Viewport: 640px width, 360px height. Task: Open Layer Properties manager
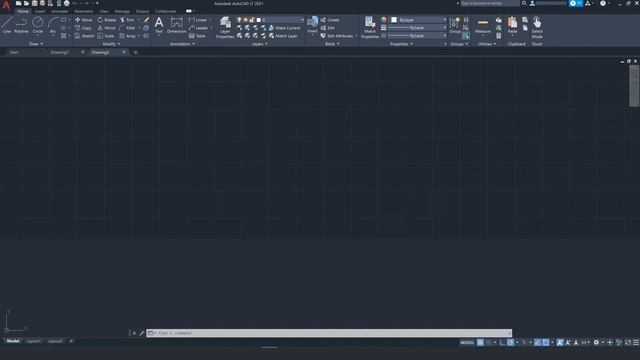coord(225,27)
